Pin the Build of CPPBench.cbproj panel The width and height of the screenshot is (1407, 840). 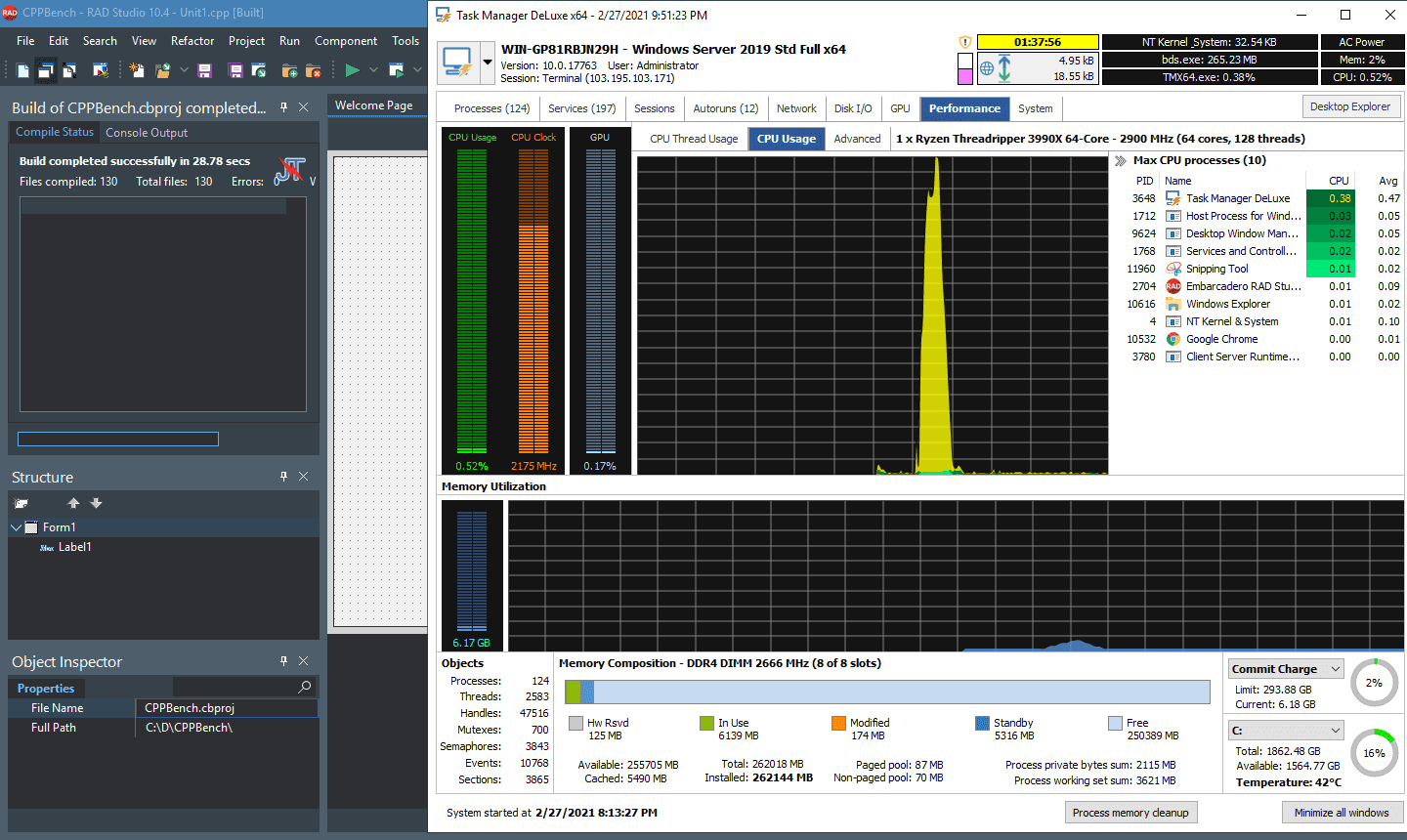pos(283,107)
